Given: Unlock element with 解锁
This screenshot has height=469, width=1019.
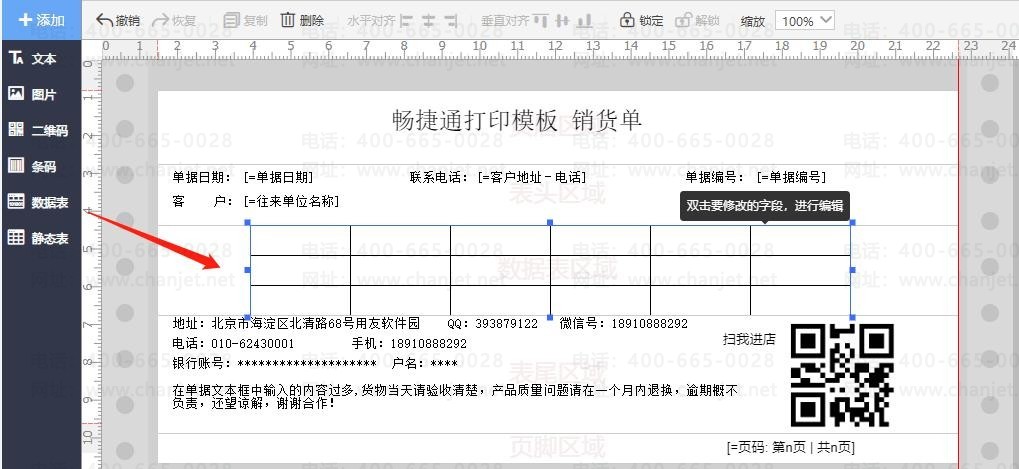Looking at the screenshot, I should [x=697, y=21].
